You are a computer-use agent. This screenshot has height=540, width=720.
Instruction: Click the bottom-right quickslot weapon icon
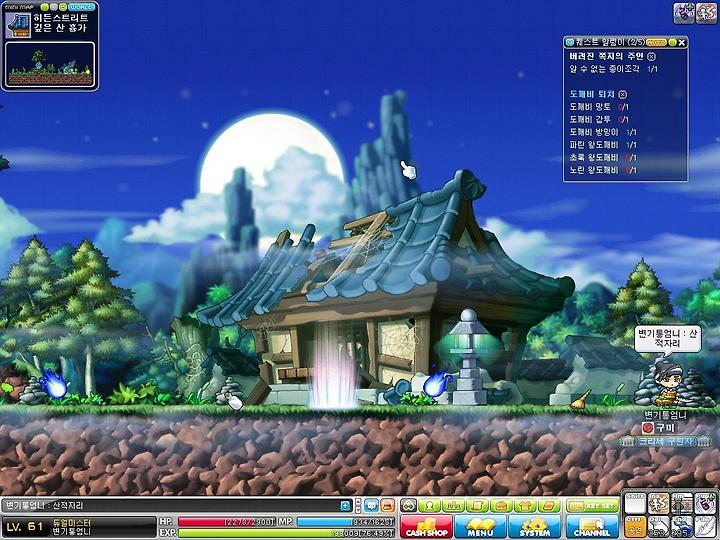click(x=705, y=527)
